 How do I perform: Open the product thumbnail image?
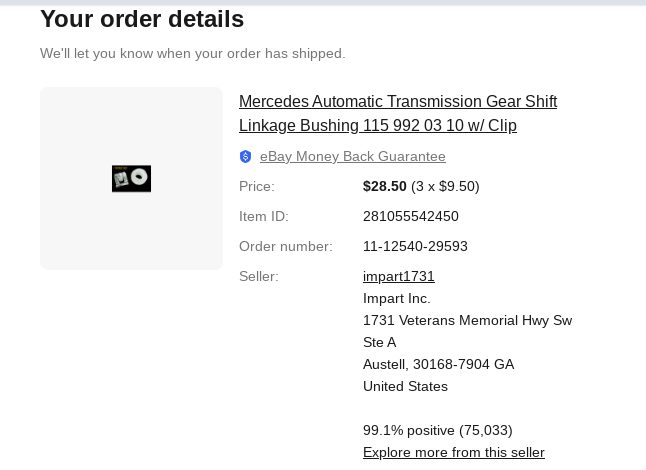(x=131, y=178)
